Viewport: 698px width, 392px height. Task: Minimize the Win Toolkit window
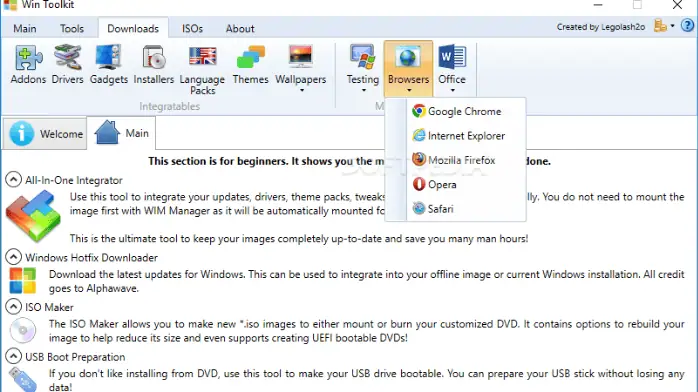tap(598, 5)
